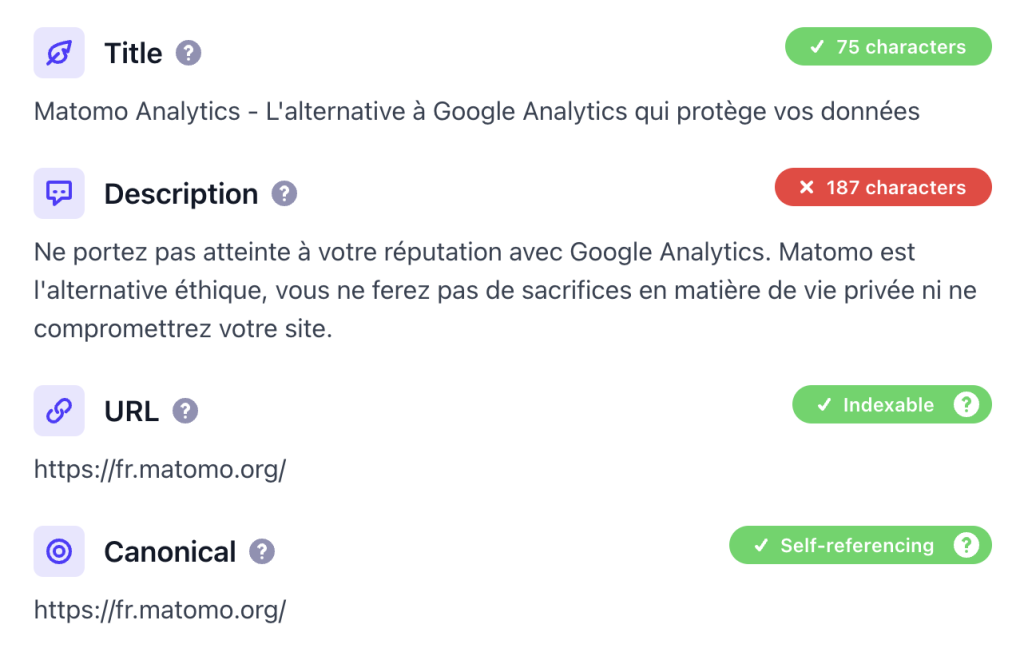This screenshot has height=668, width=1024.
Task: Click the green Indexable badge
Action: [885, 404]
